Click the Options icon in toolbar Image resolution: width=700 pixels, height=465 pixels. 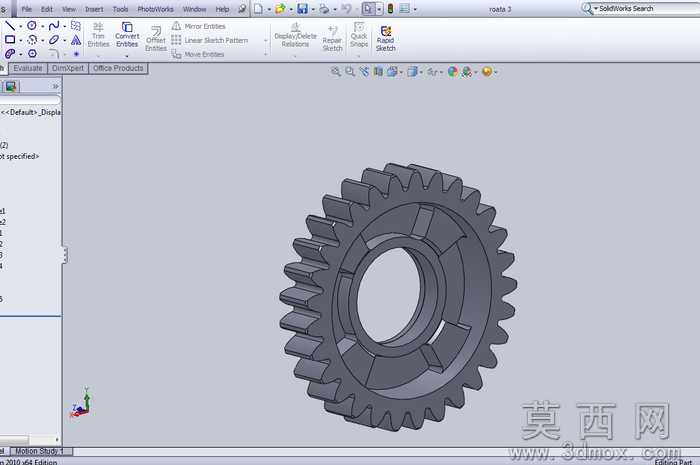pos(404,8)
